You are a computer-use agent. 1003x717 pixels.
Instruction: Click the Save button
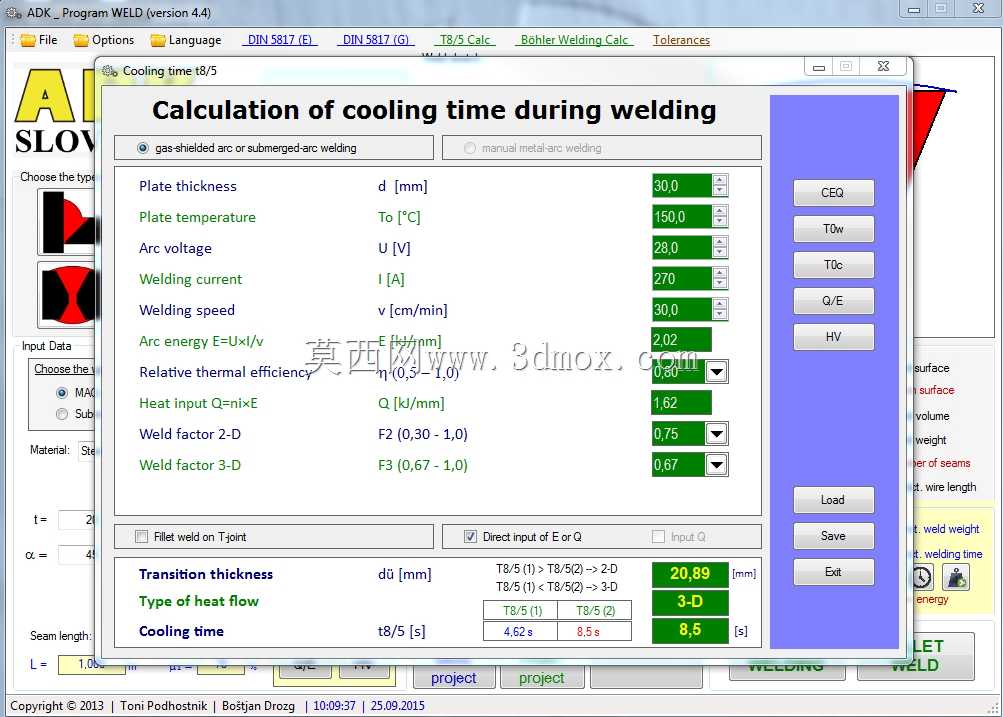pyautogui.click(x=833, y=536)
